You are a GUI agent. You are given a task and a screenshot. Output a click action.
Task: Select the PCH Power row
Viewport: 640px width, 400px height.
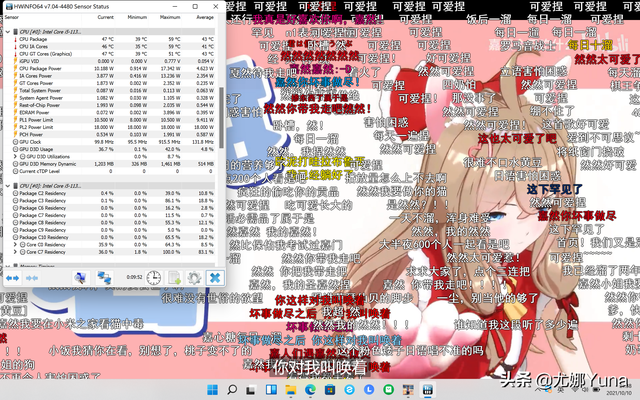click(109, 135)
